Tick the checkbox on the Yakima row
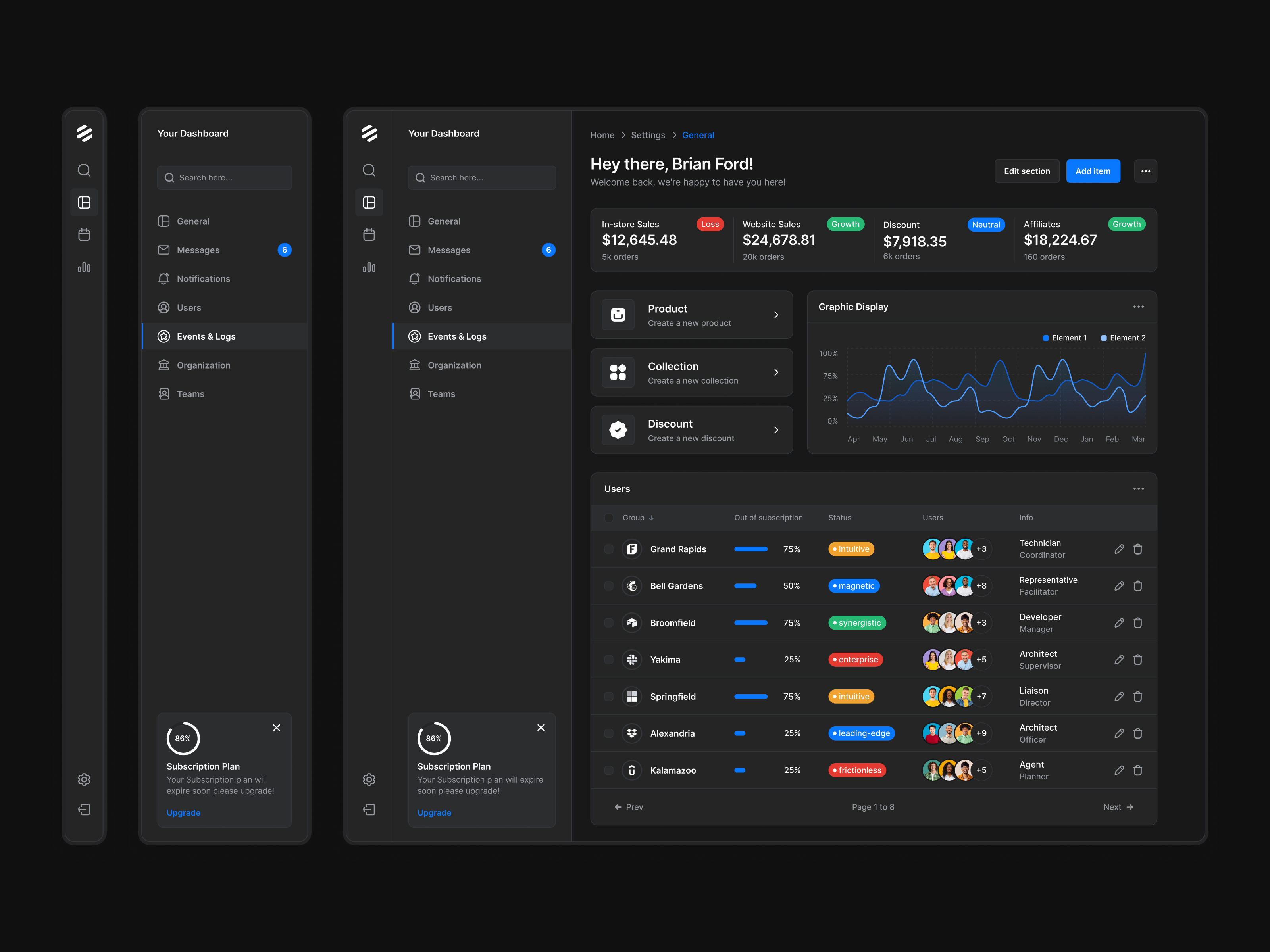Image resolution: width=1270 pixels, height=952 pixels. (x=608, y=659)
